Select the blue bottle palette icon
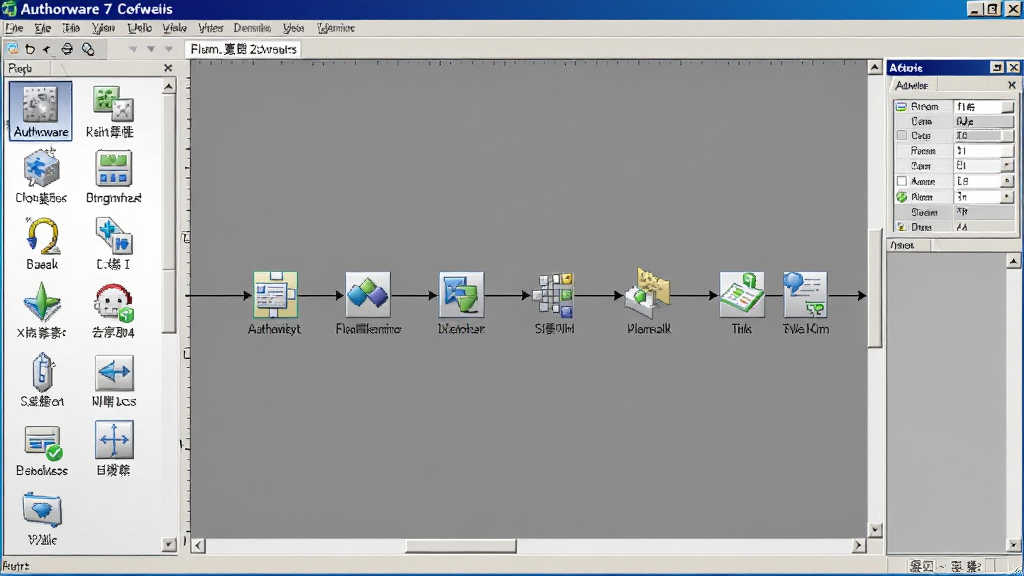Image resolution: width=1024 pixels, height=576 pixels. tap(42, 372)
